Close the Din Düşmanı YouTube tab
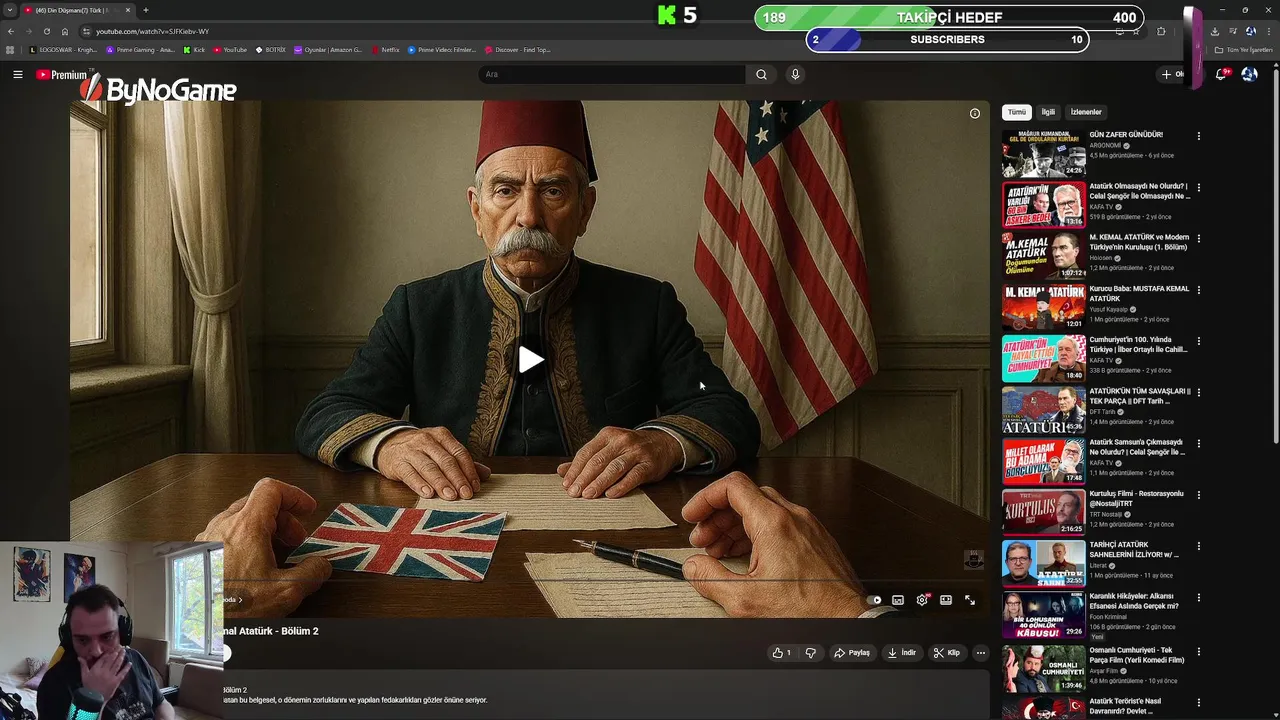Screen dimensions: 1280x720 coord(127,10)
